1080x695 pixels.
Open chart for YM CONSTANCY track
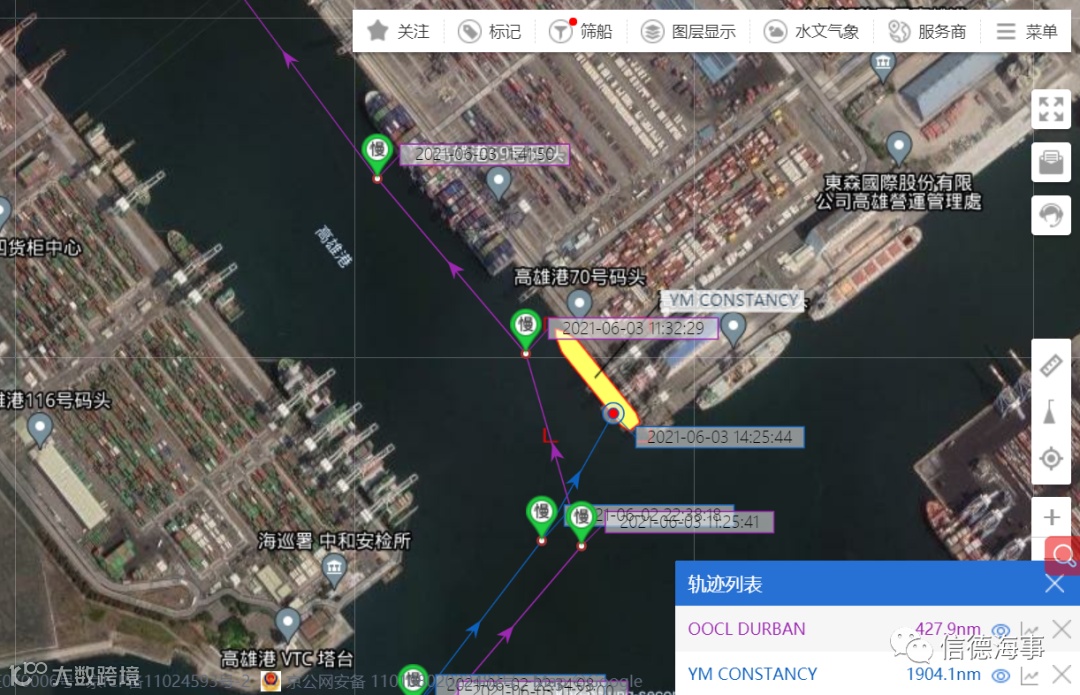[x=1029, y=676]
